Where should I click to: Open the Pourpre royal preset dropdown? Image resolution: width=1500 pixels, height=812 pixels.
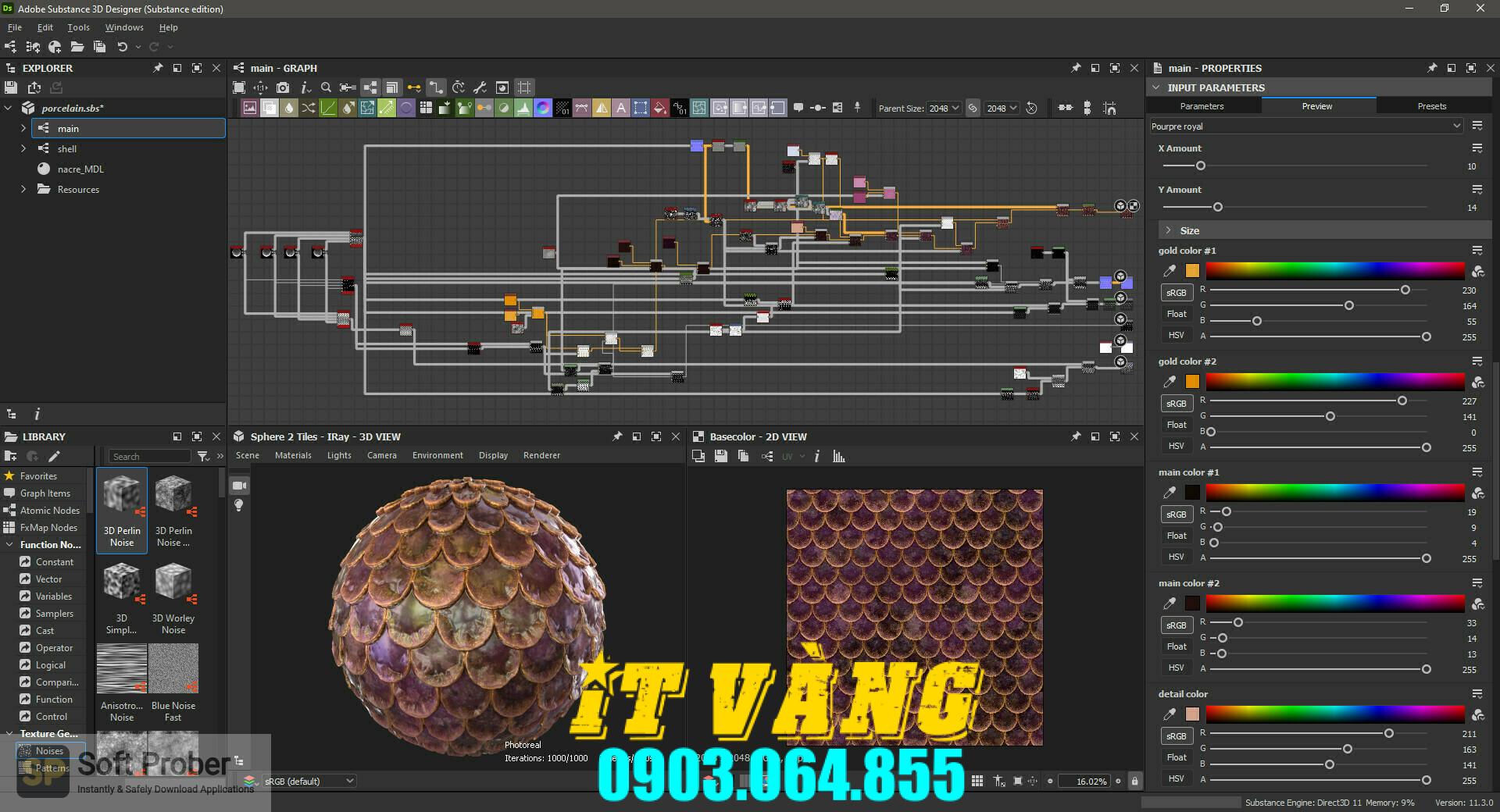point(1305,125)
